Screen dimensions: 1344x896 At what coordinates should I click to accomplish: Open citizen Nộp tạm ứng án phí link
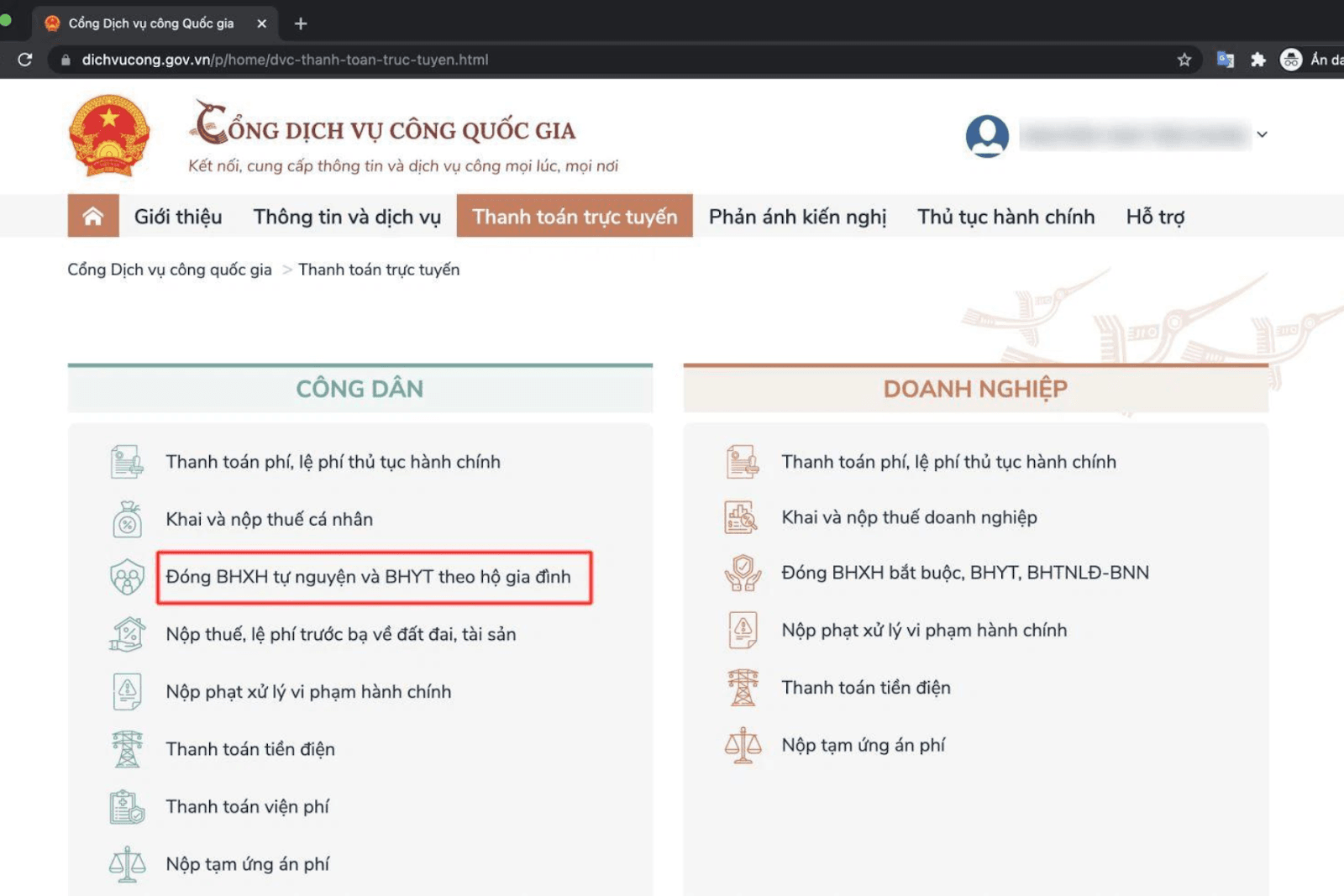(247, 864)
